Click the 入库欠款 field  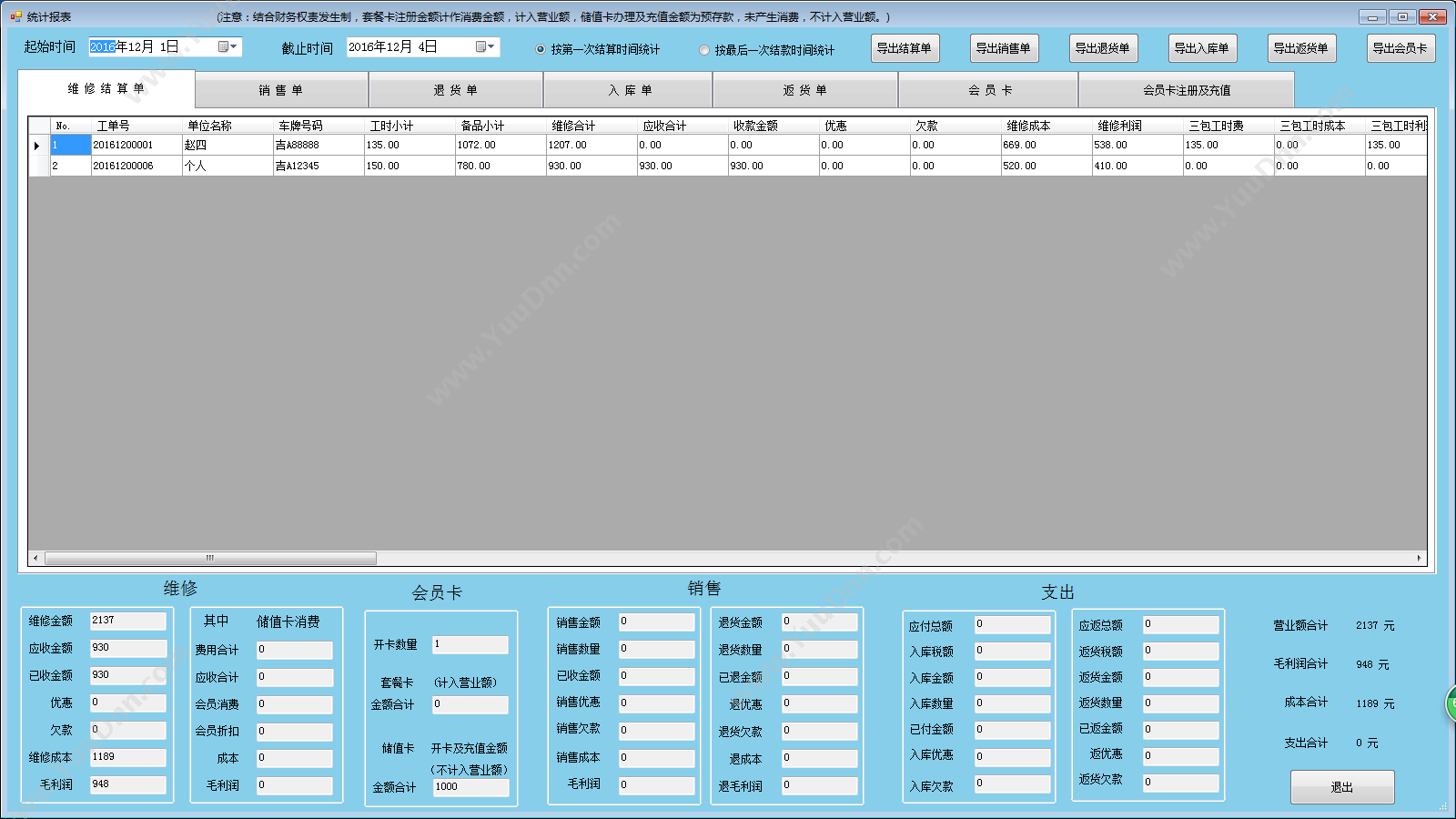(x=1012, y=784)
